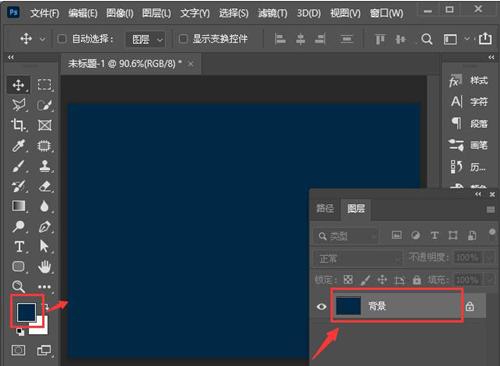Collapse the toolbox with double arrows
Viewport: 500px width, 366px height.
[x=11, y=57]
